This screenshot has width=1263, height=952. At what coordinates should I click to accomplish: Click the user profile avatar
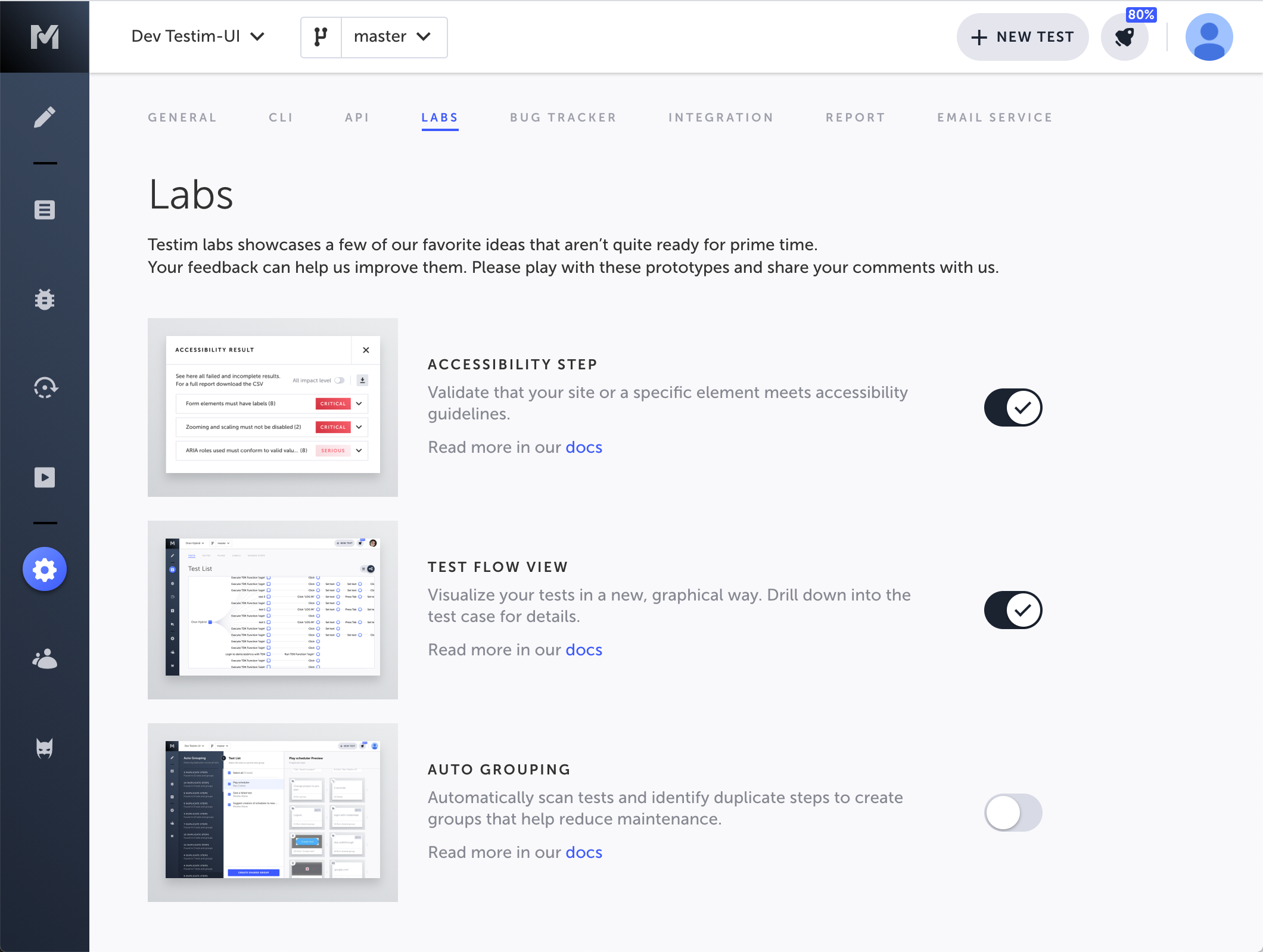[1209, 37]
